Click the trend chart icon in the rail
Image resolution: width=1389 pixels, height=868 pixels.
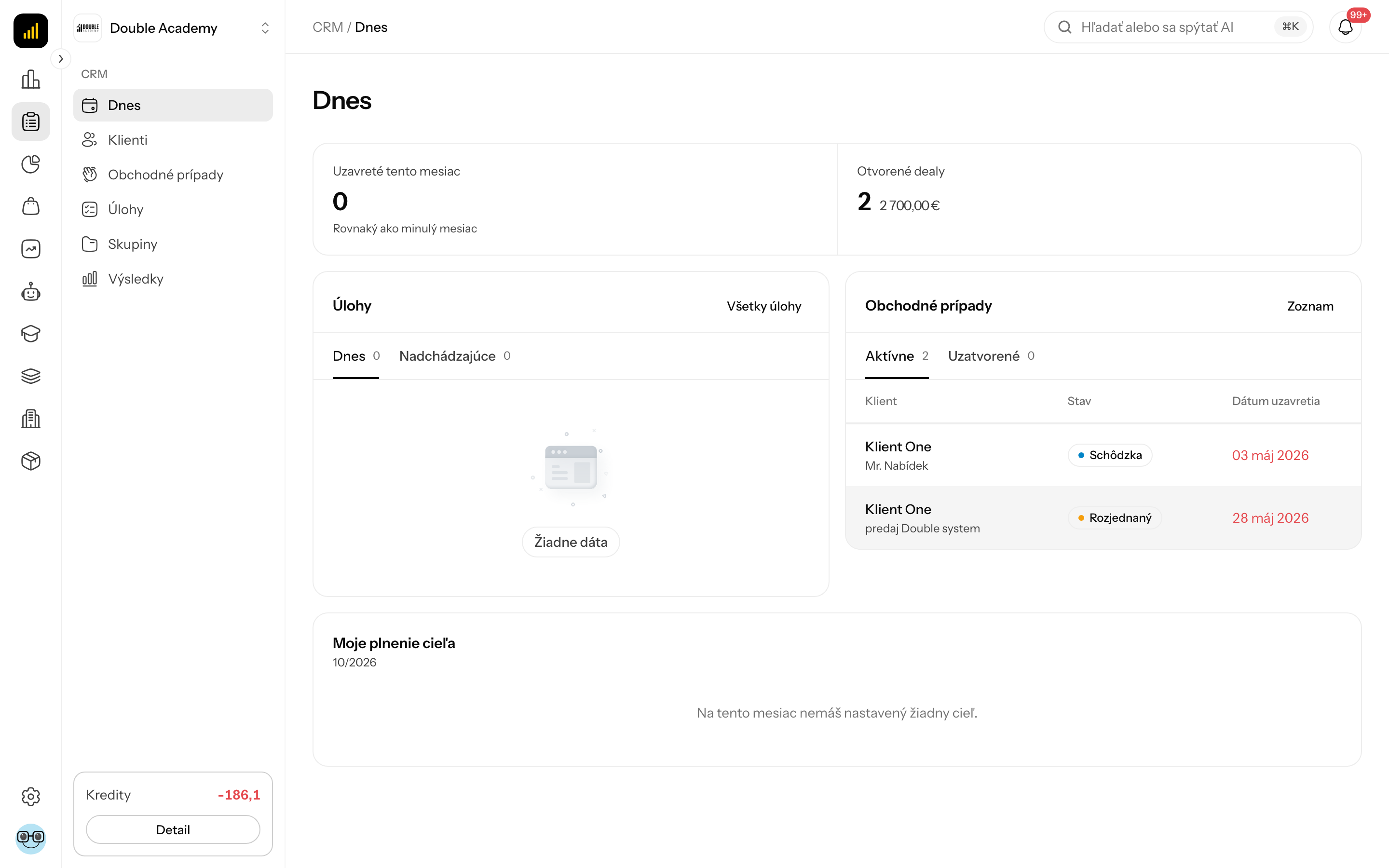30,249
